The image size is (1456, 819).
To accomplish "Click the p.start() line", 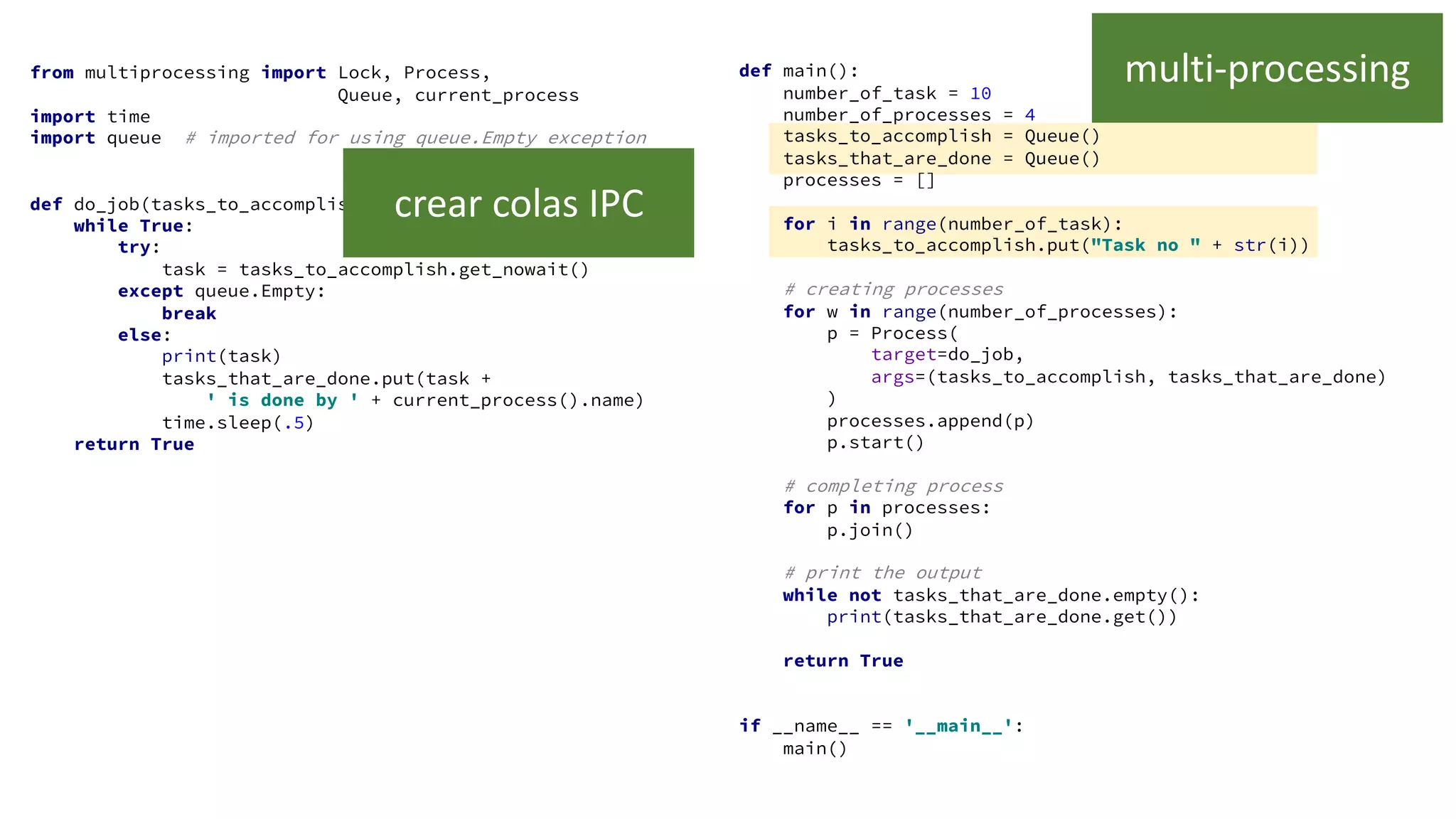I will (x=874, y=443).
